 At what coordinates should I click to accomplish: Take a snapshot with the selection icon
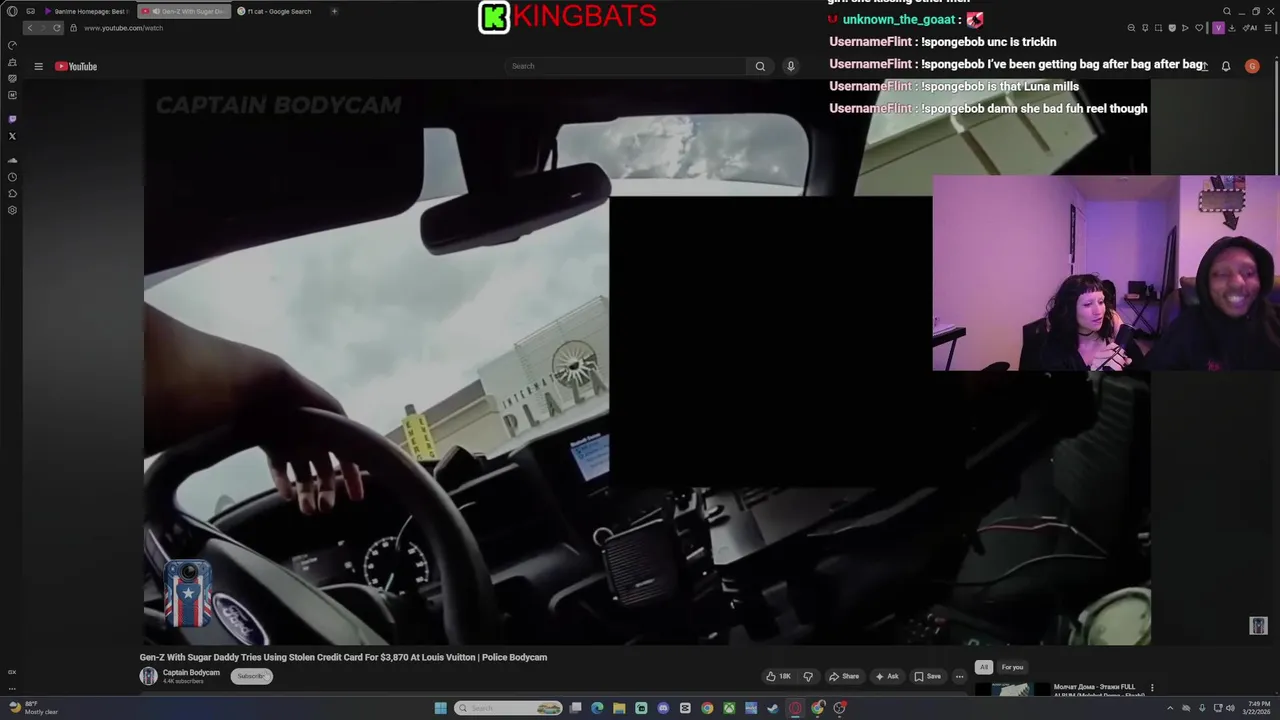1158,28
